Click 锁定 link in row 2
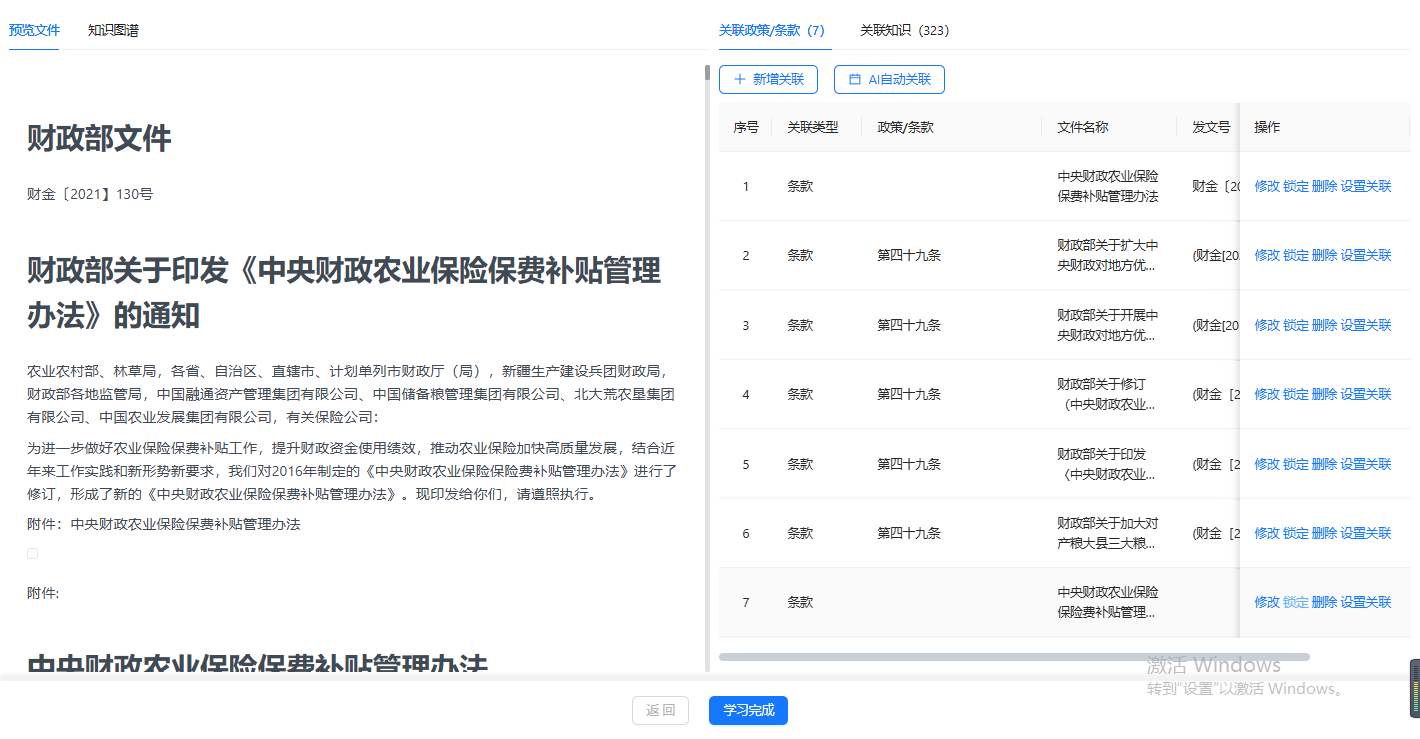This screenshot has height=739, width=1420. [1296, 256]
